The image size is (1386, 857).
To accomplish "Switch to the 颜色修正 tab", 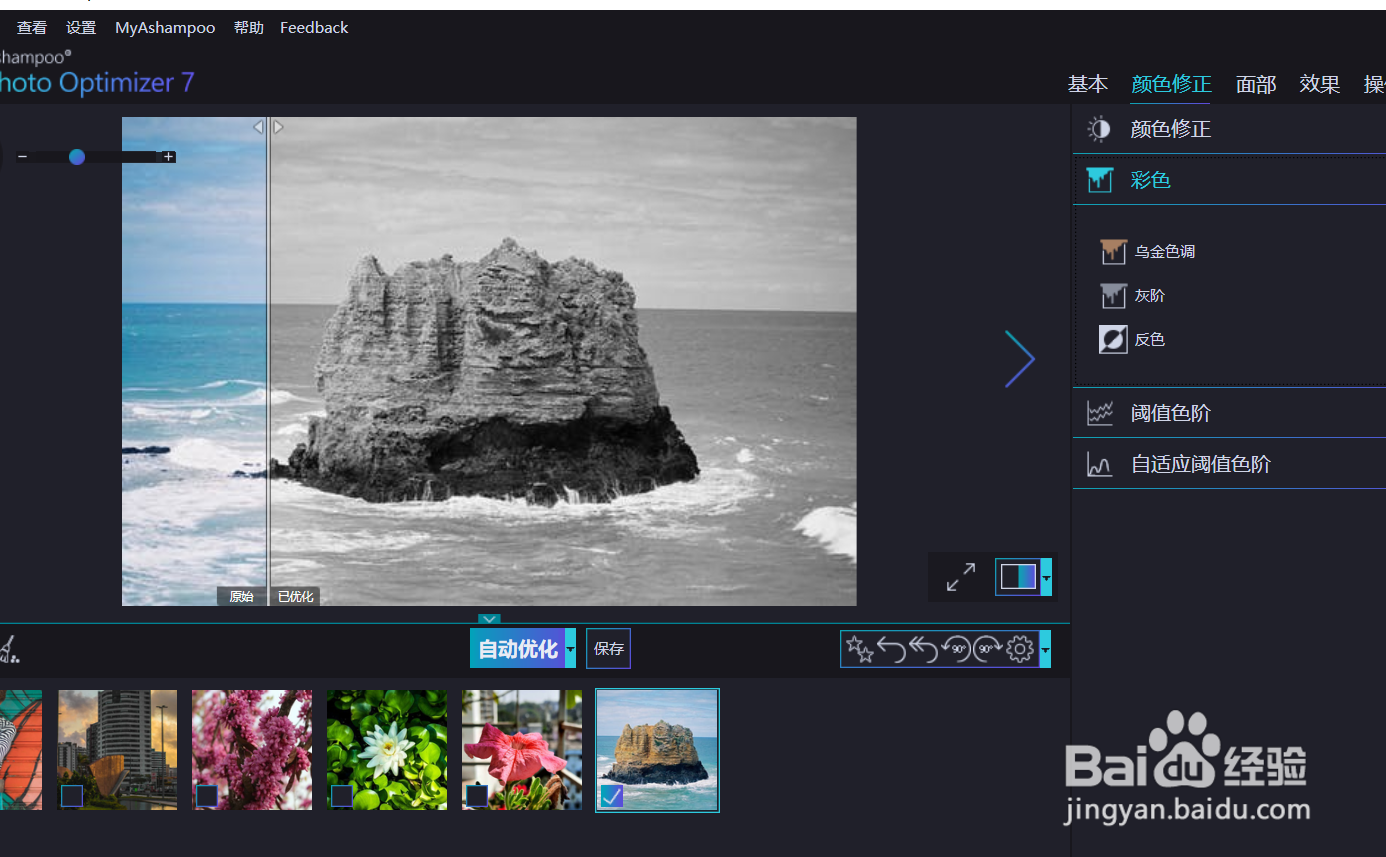I will coord(1171,84).
